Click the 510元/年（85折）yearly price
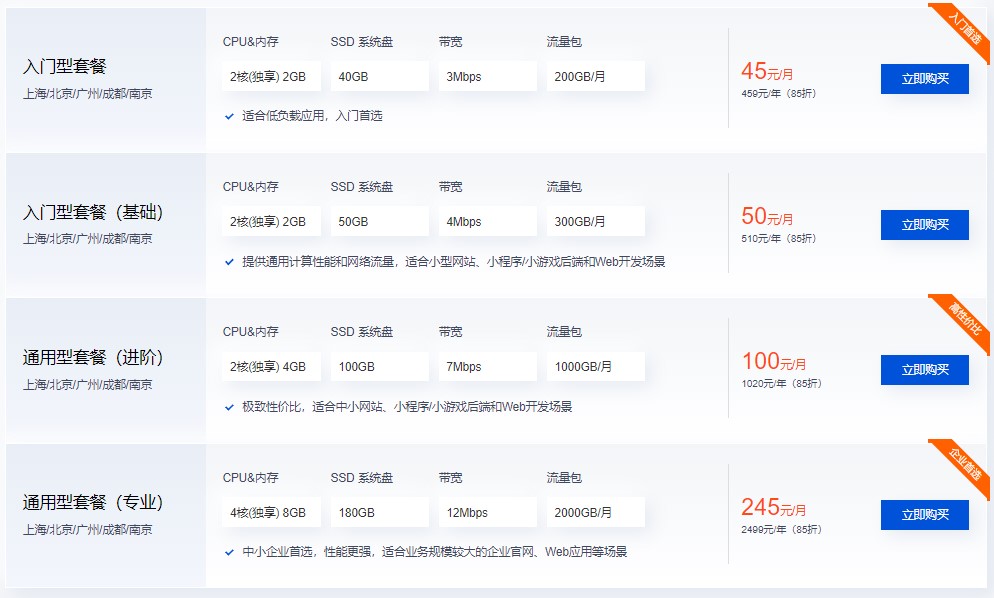Image resolution: width=994 pixels, height=598 pixels. (779, 238)
